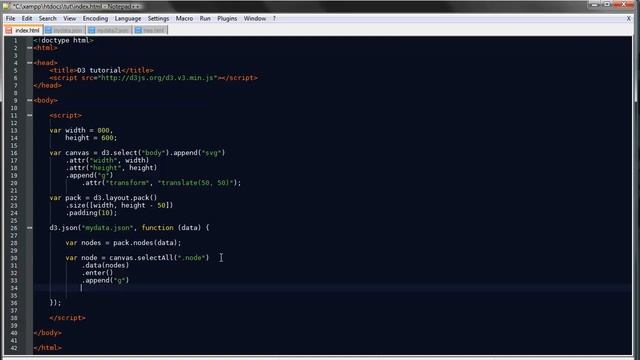This screenshot has width=640, height=360.
Task: Click the .attr("height", height) line
Action: click(x=111, y=168)
